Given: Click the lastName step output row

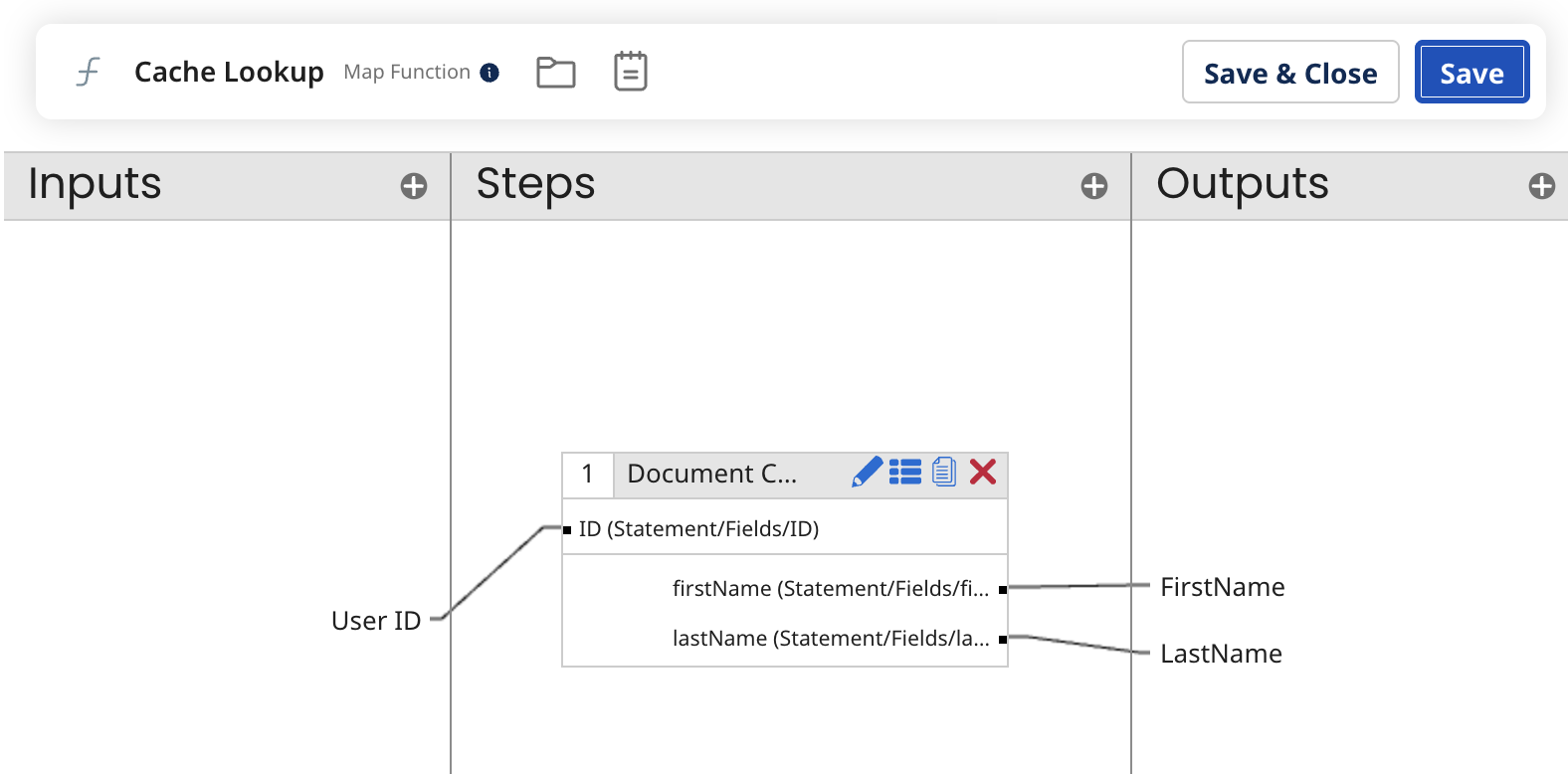Looking at the screenshot, I should 830,639.
